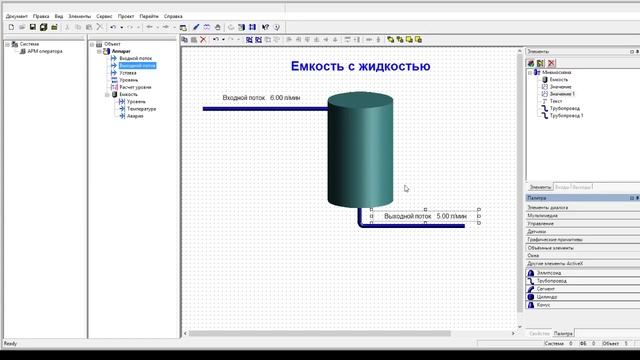640x360 pixels.
Task: Click the red X icon in Элементы panel
Action: tap(551, 63)
